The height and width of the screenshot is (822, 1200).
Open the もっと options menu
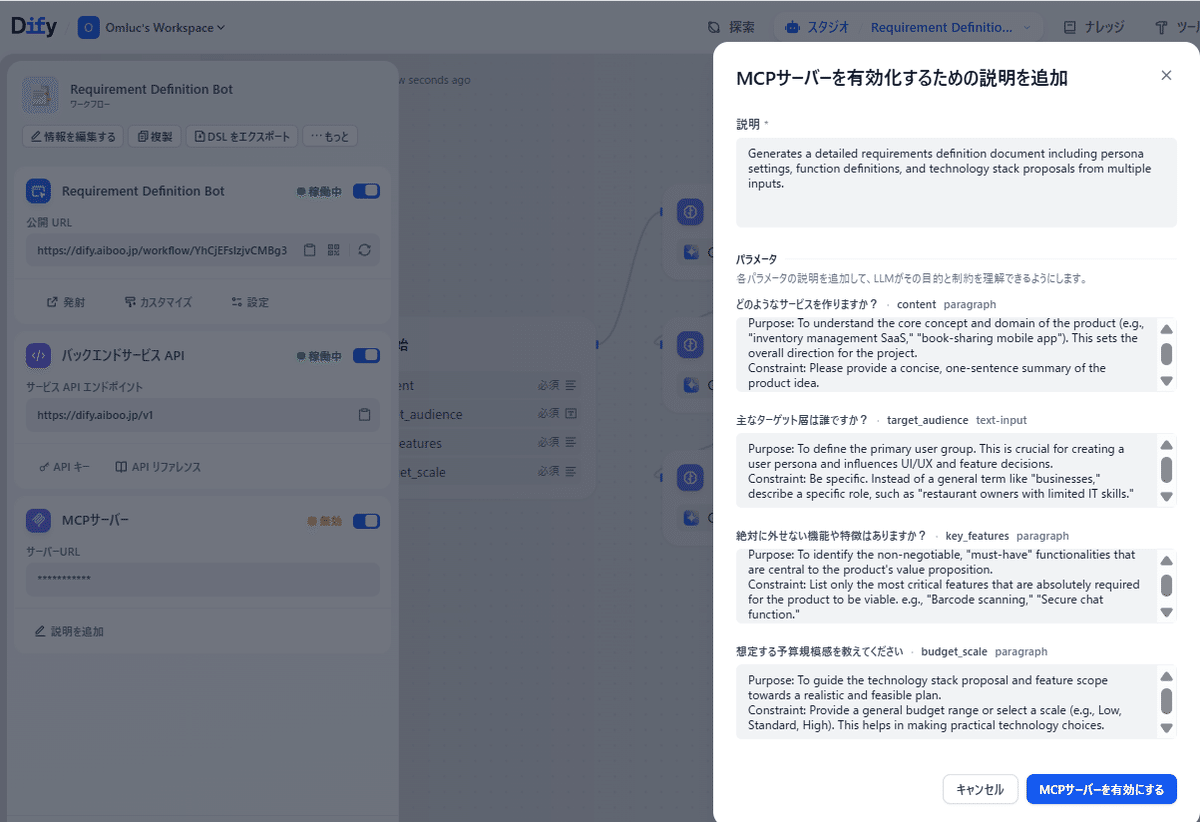(330, 137)
